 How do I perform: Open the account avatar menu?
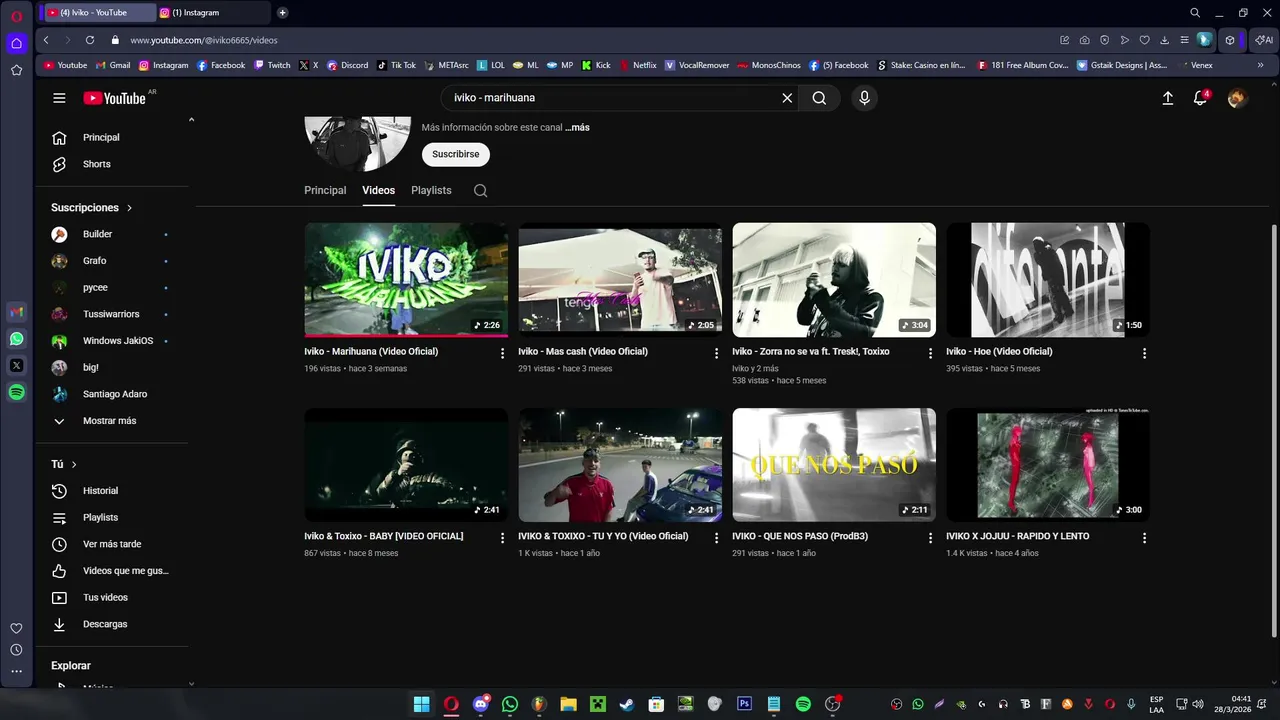pyautogui.click(x=1237, y=98)
